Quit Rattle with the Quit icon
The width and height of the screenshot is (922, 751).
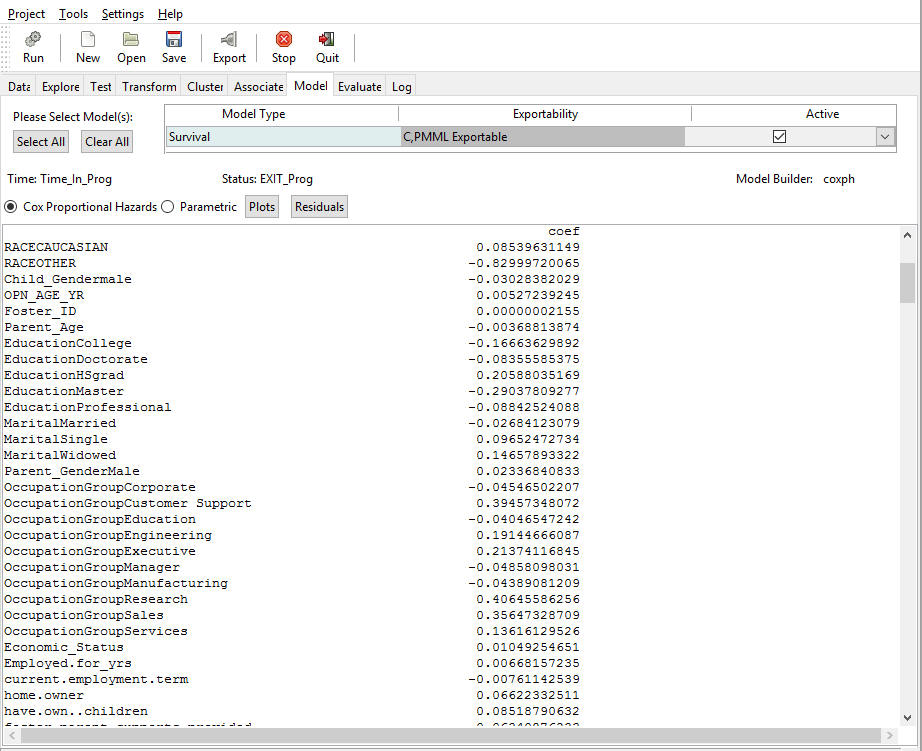click(327, 39)
